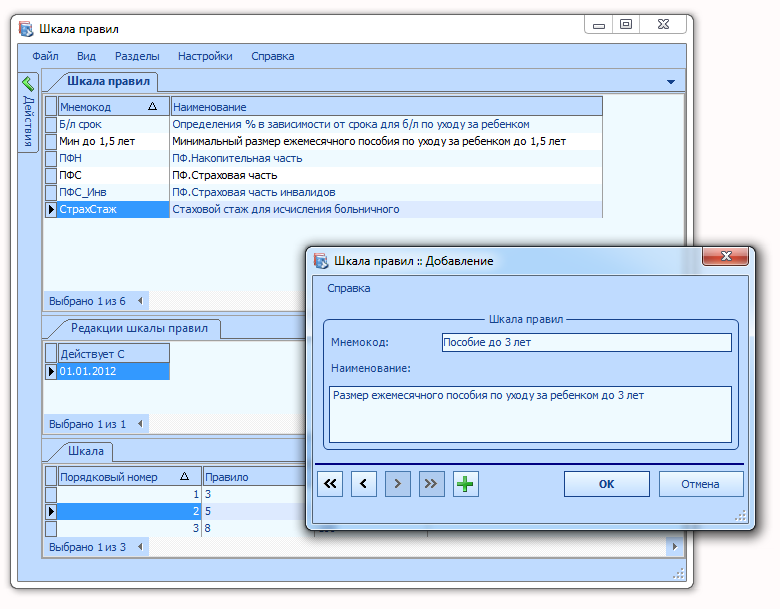Click resize grip of main window
Screen dimensions: 780x609
pyautogui.click(x=679, y=574)
